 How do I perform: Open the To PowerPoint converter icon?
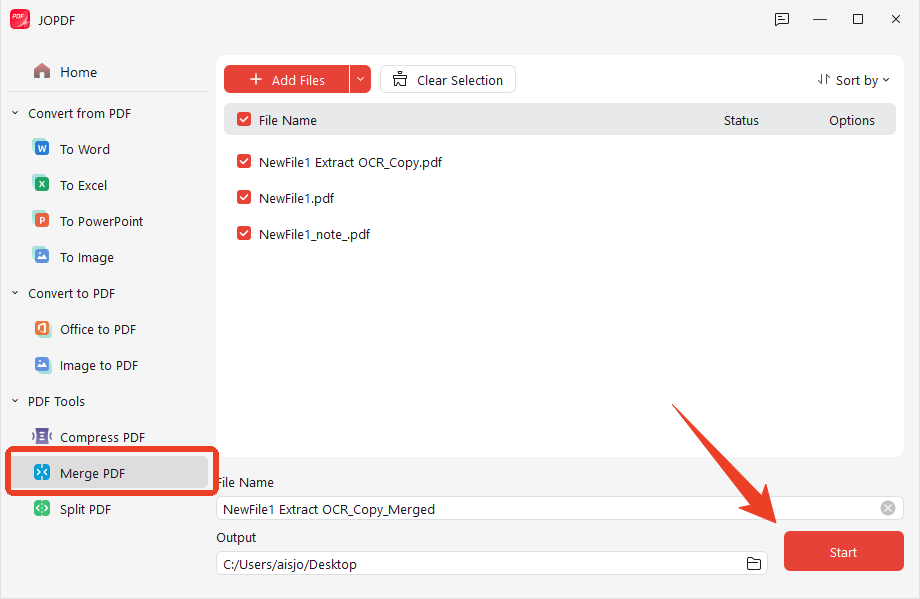tap(41, 221)
